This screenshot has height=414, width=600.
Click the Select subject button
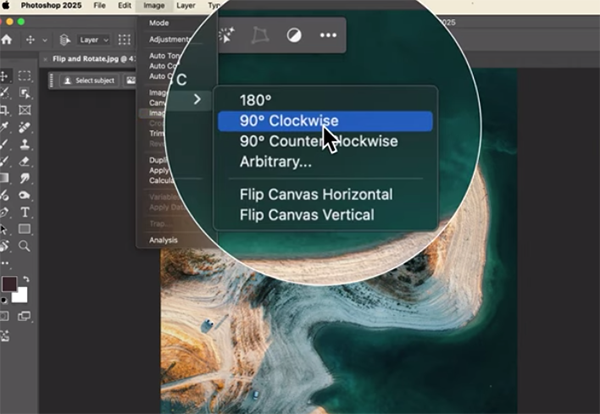click(x=90, y=80)
